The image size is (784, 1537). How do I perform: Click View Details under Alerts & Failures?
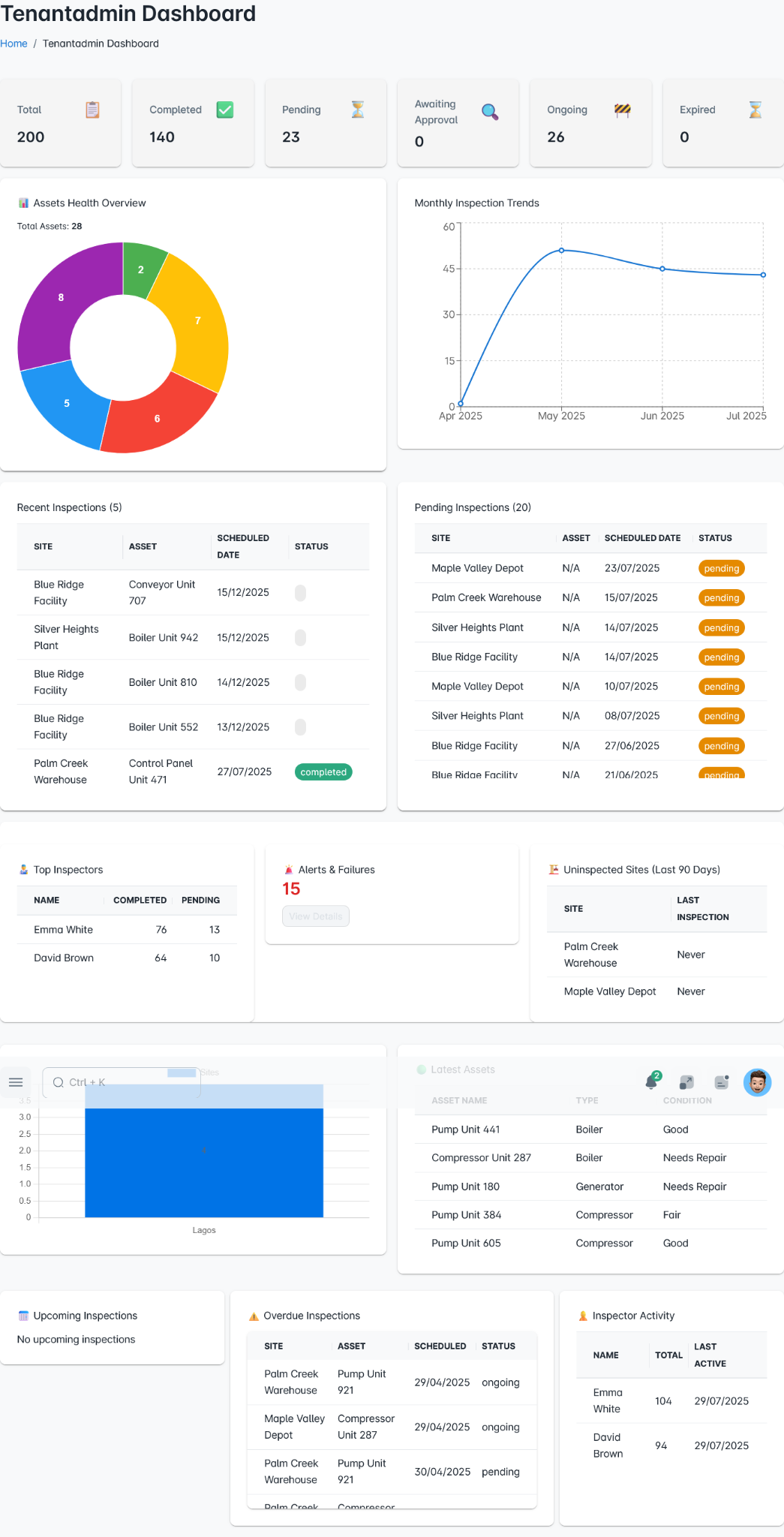tap(316, 916)
